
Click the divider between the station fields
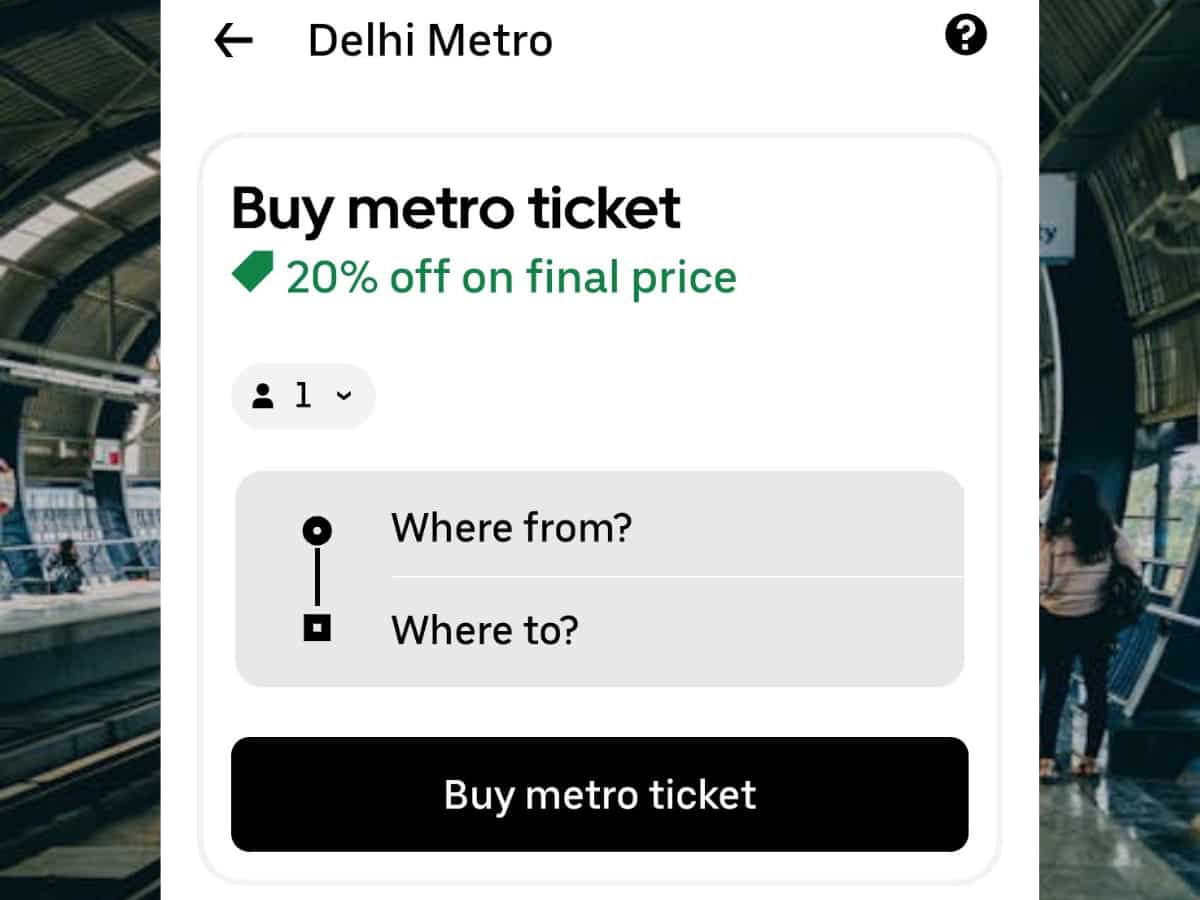(675, 577)
